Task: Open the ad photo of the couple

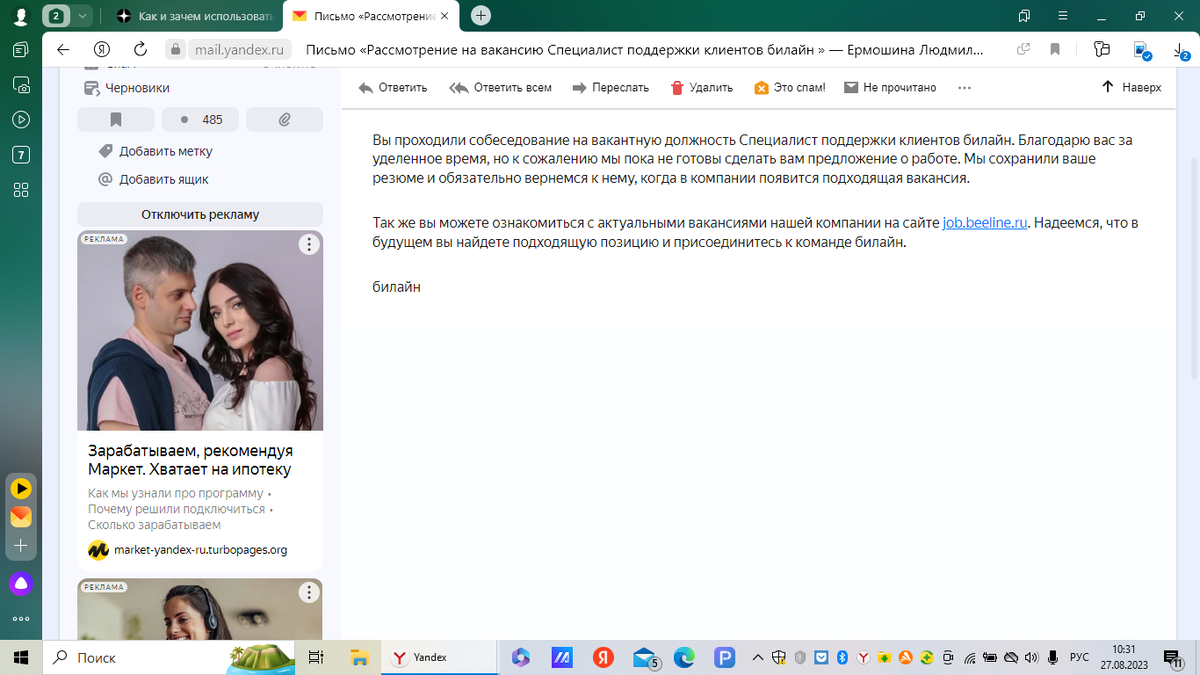Action: pos(200,330)
